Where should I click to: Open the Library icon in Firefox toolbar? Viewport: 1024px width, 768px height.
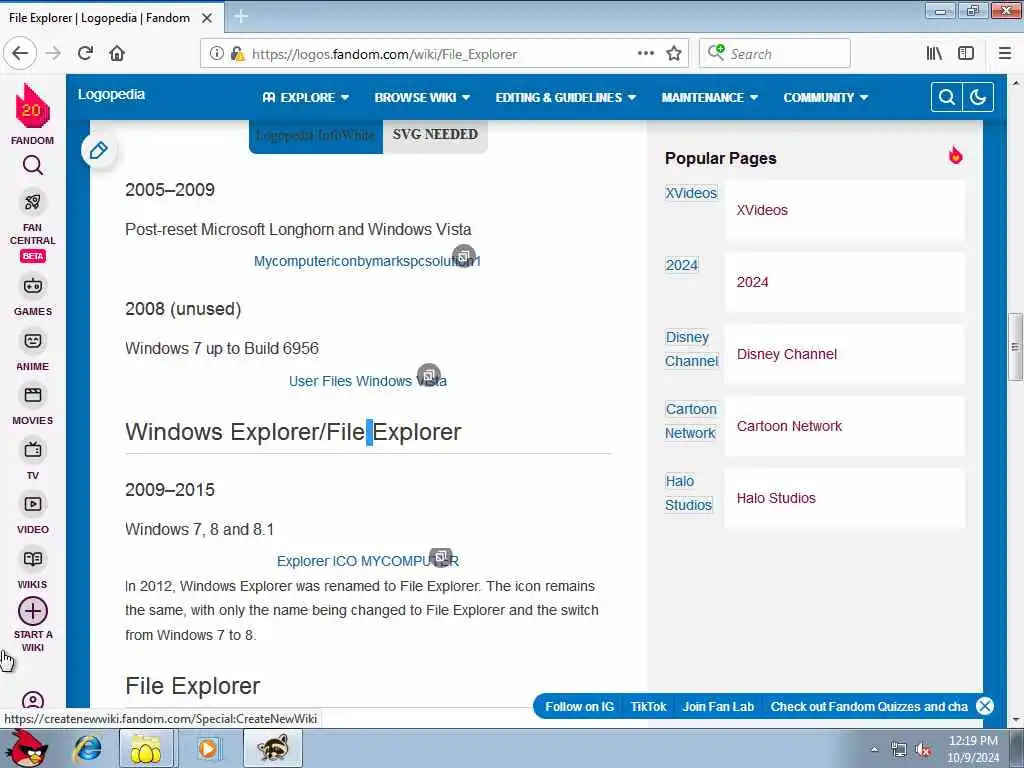click(x=934, y=54)
